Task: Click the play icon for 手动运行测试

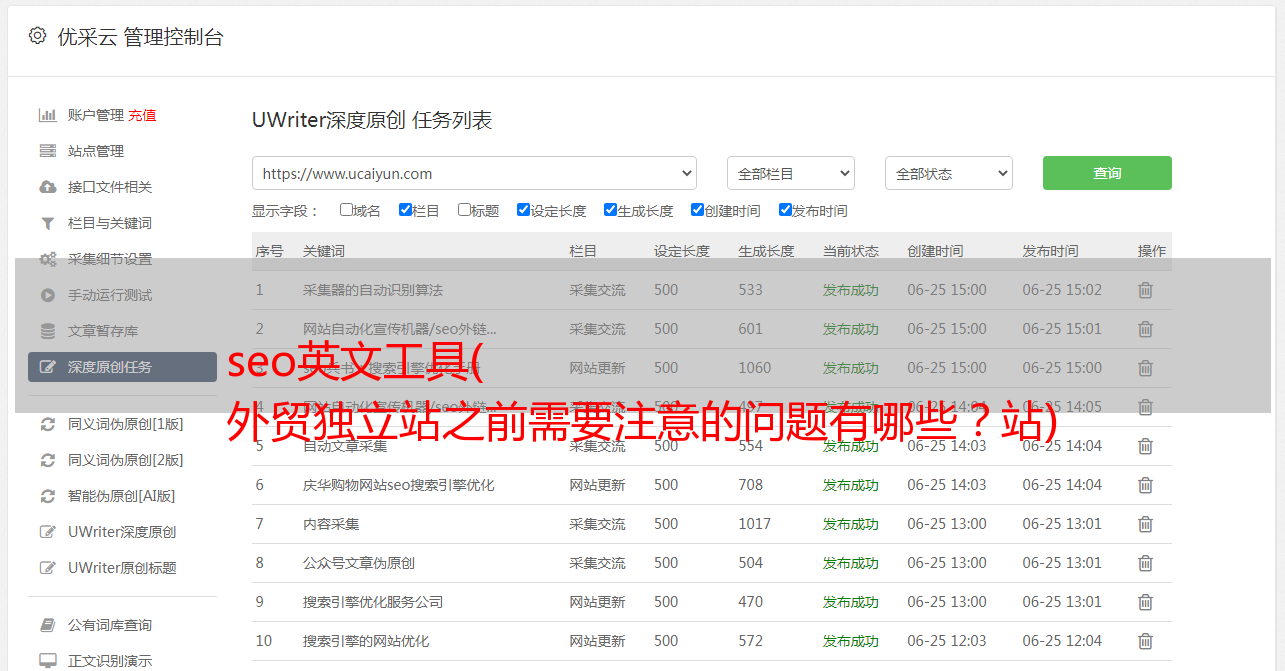Action: click(47, 295)
